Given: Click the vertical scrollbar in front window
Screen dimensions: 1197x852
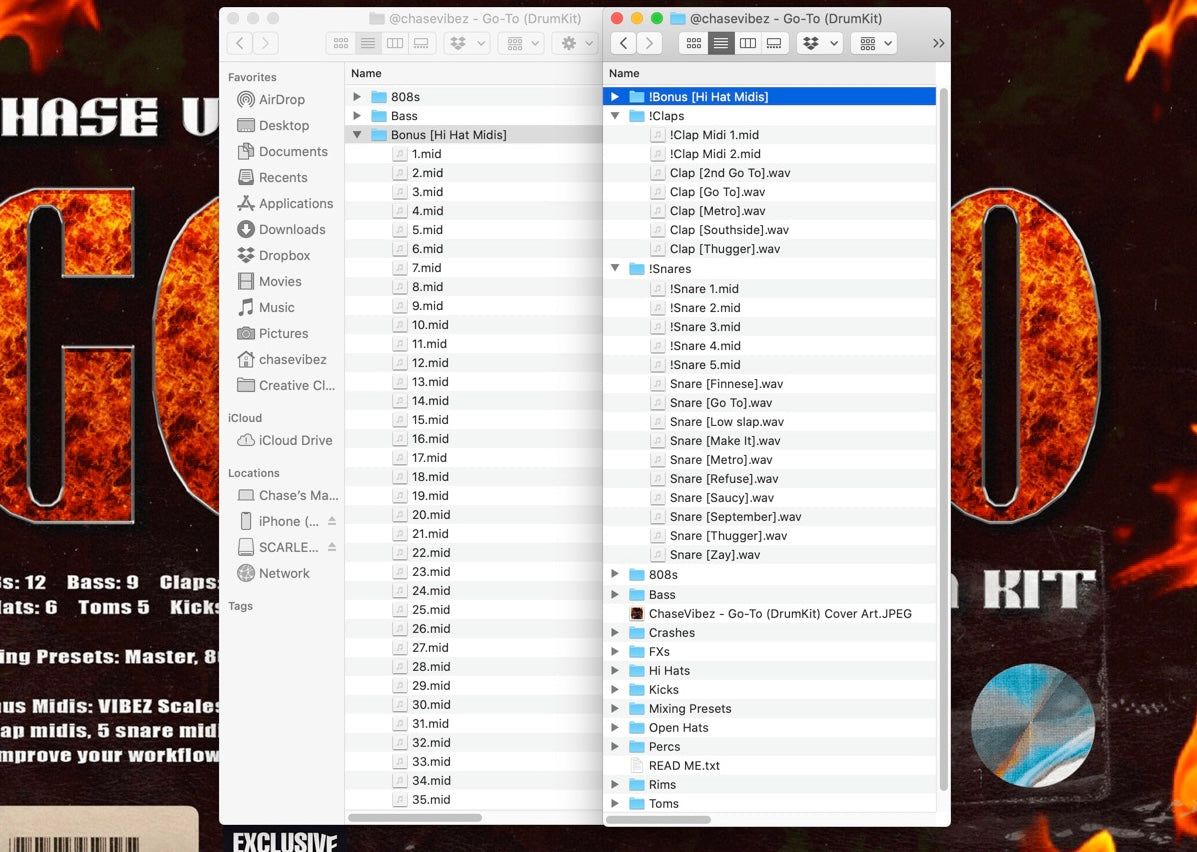Looking at the screenshot, I should (x=944, y=439).
